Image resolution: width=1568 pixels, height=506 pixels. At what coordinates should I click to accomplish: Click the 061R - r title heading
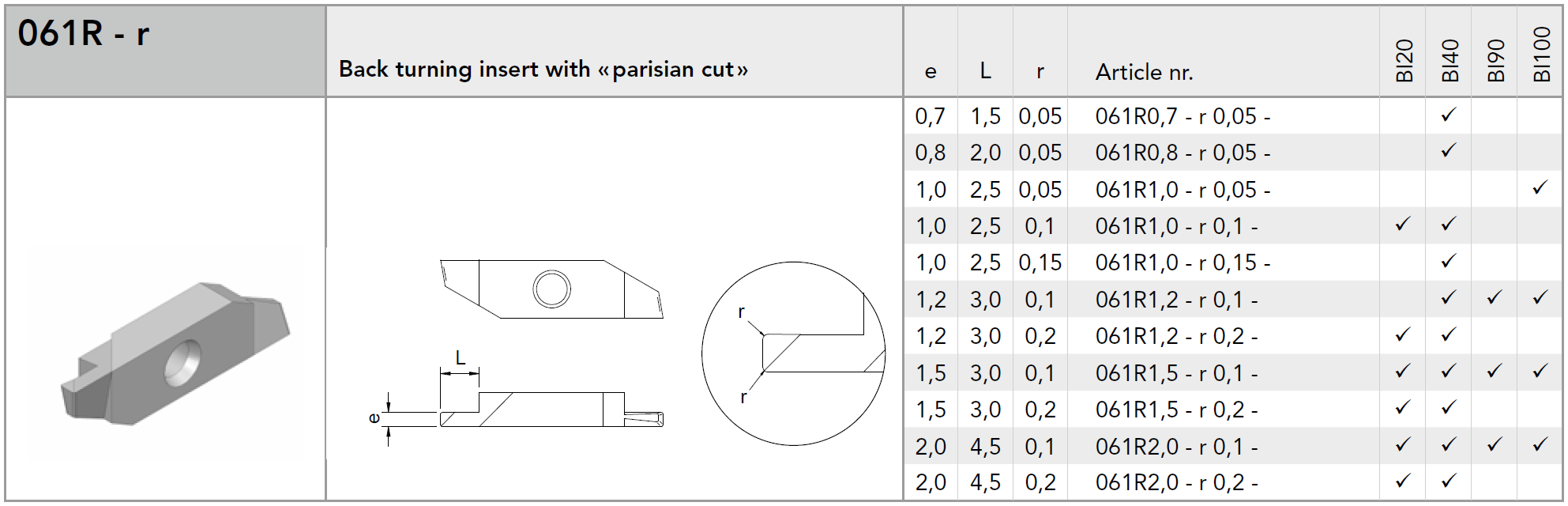83,33
